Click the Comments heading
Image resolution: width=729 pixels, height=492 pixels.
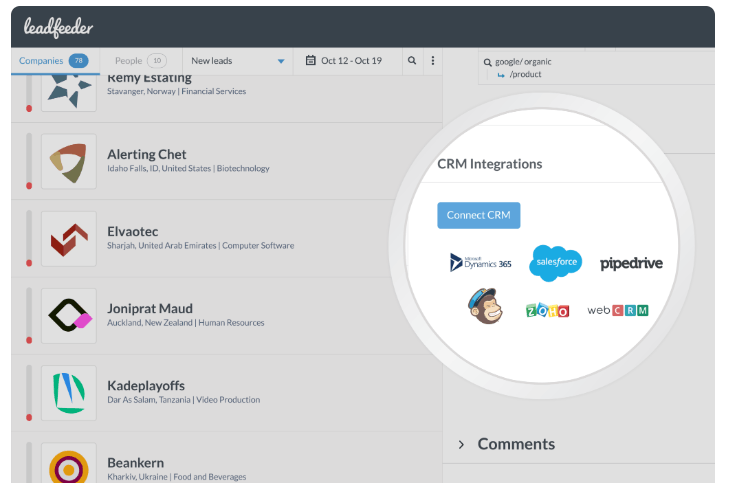516,444
